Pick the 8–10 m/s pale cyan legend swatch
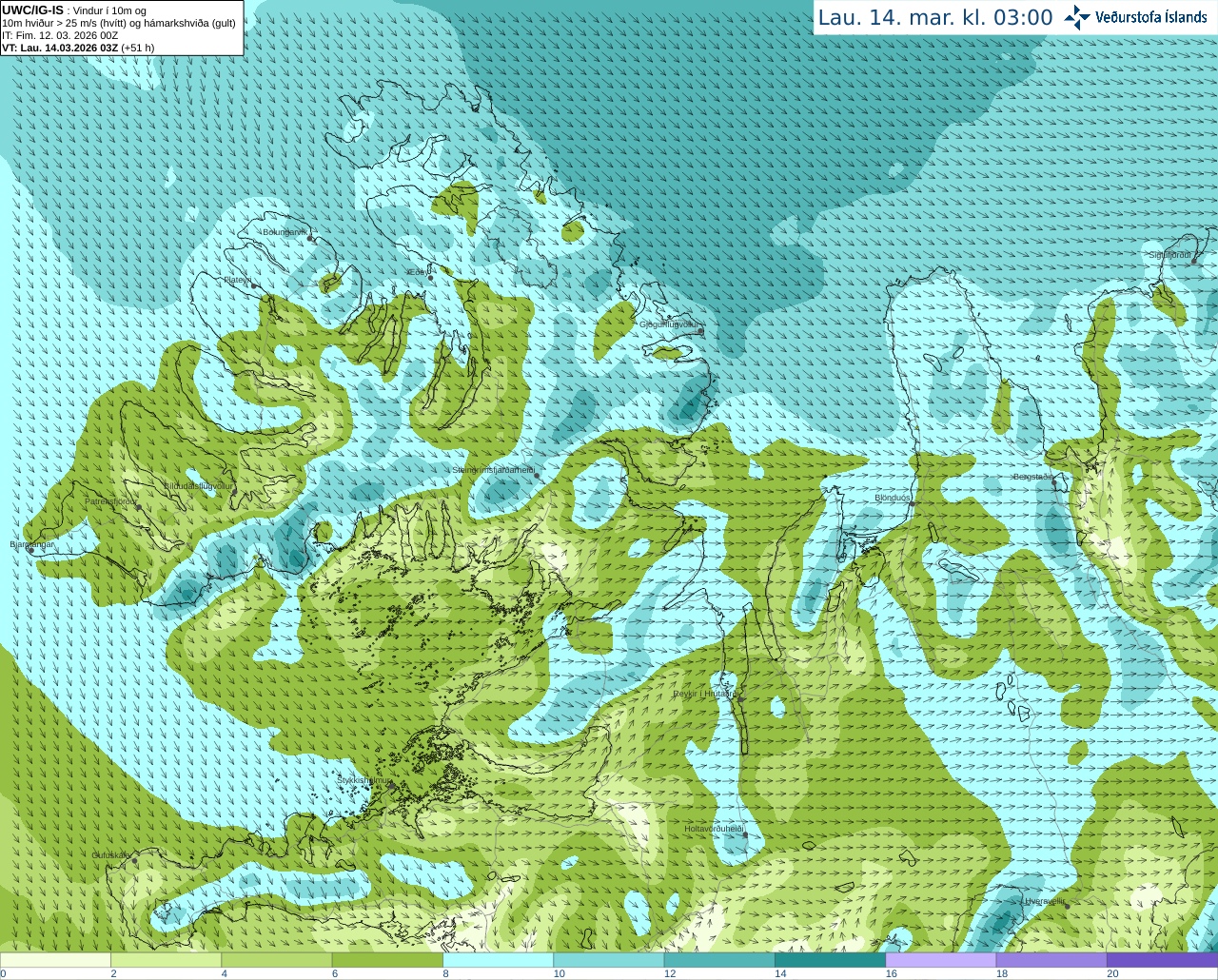 [498, 960]
